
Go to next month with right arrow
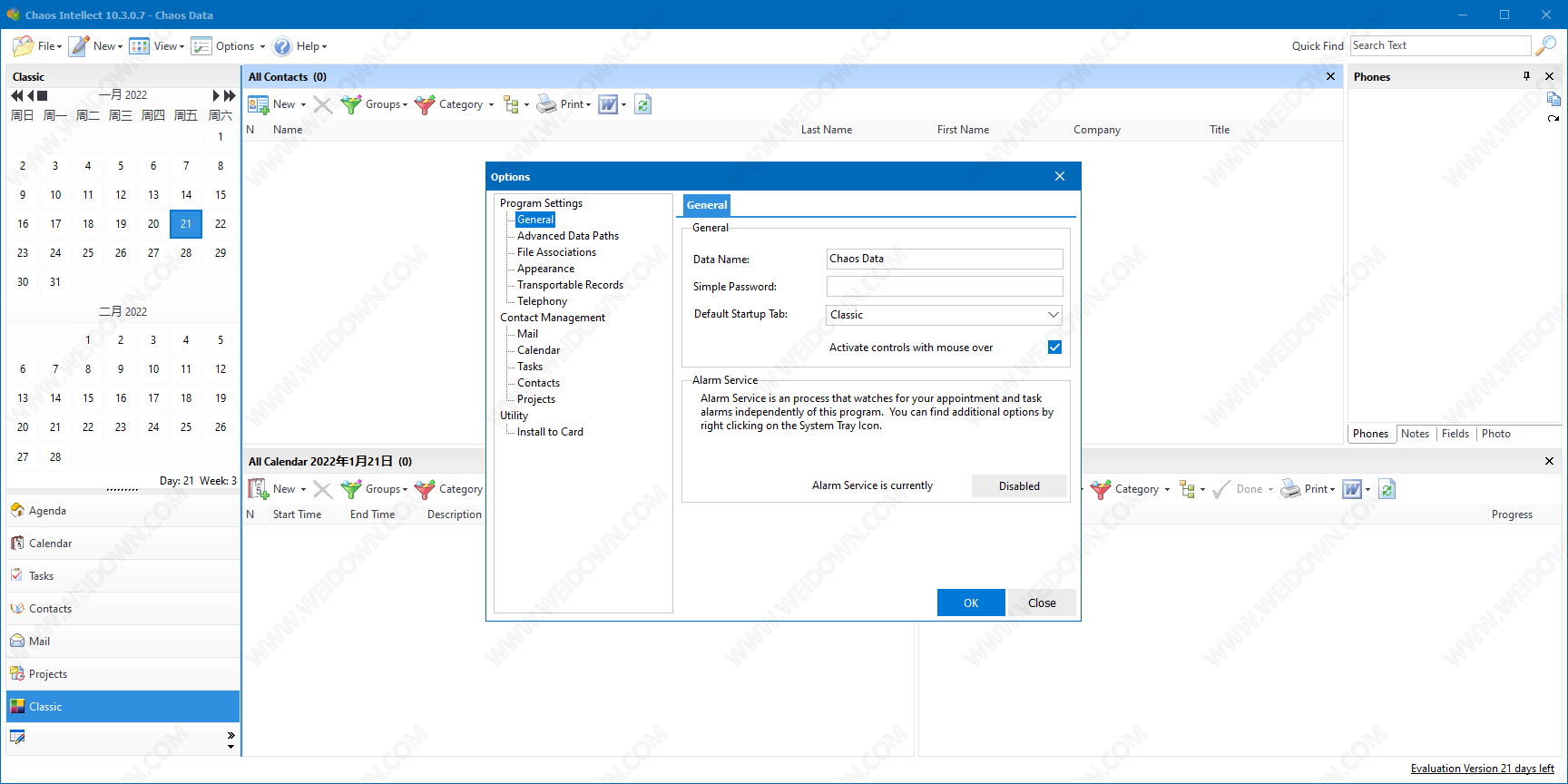click(217, 95)
